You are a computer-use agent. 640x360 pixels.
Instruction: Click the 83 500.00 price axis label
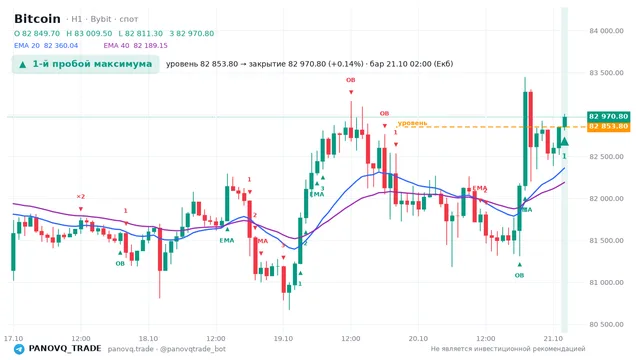pos(607,73)
